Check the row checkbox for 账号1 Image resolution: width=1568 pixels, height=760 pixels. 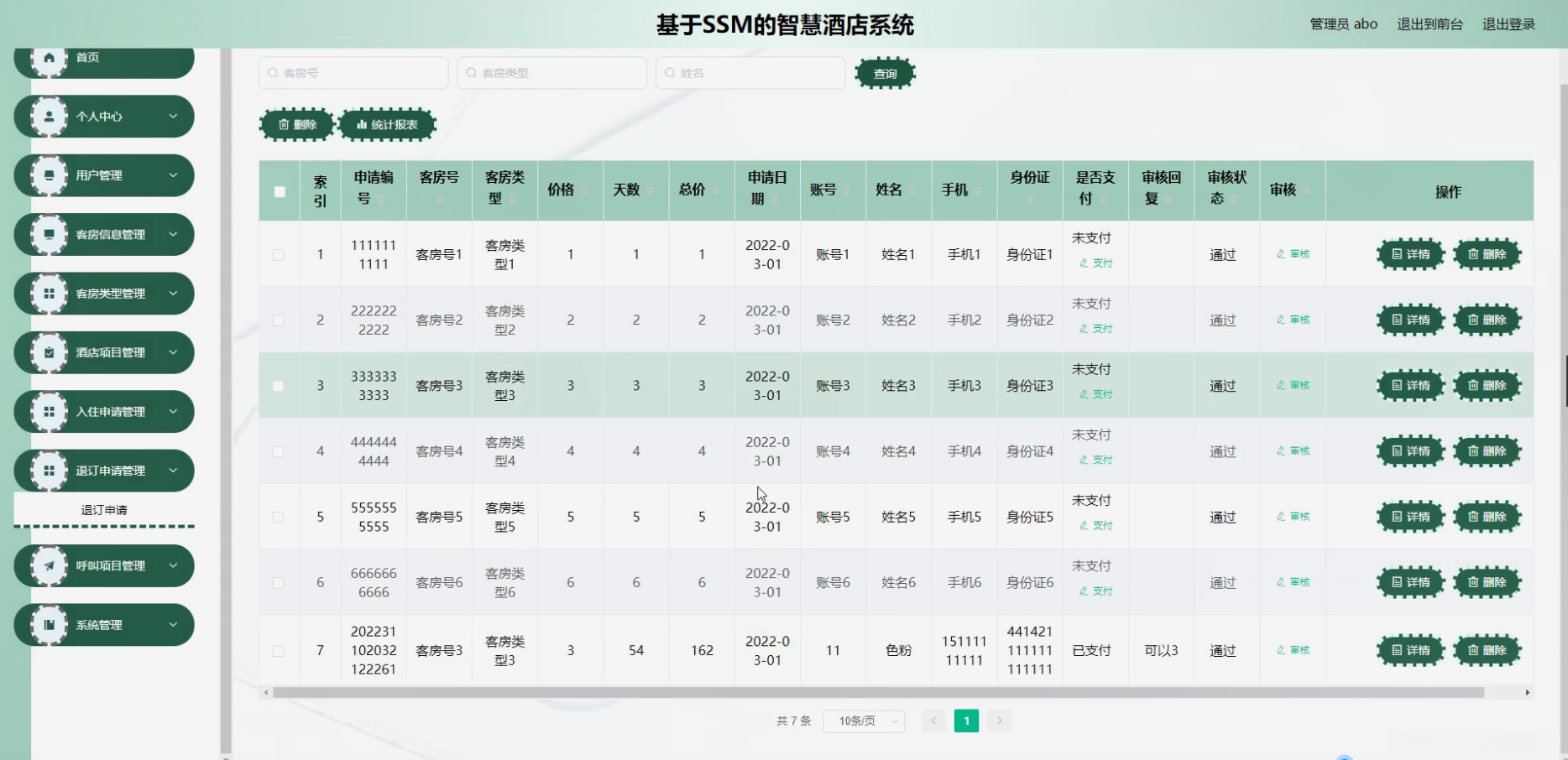click(x=278, y=255)
